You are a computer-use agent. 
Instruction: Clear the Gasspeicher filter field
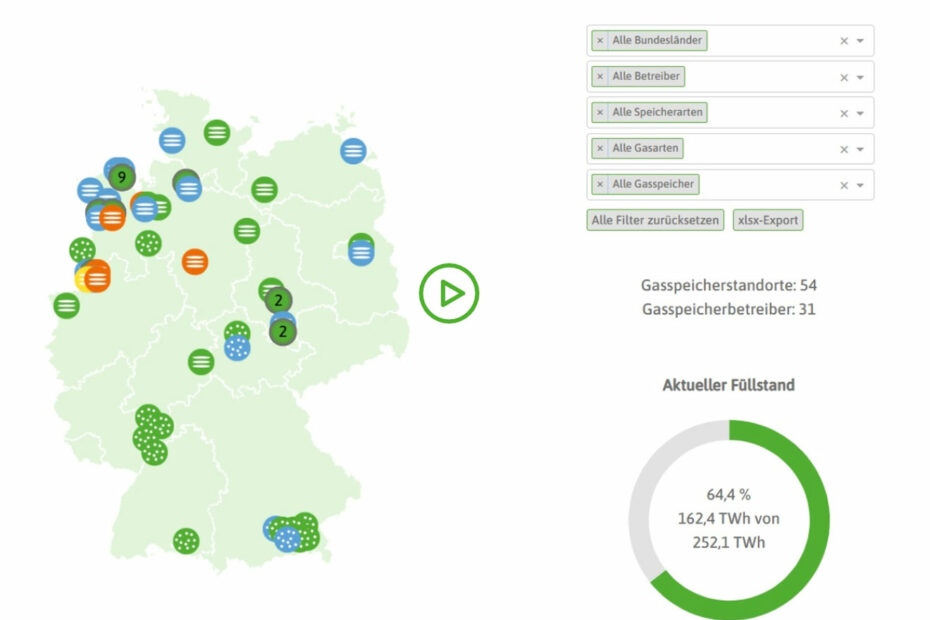pyautogui.click(x=843, y=186)
